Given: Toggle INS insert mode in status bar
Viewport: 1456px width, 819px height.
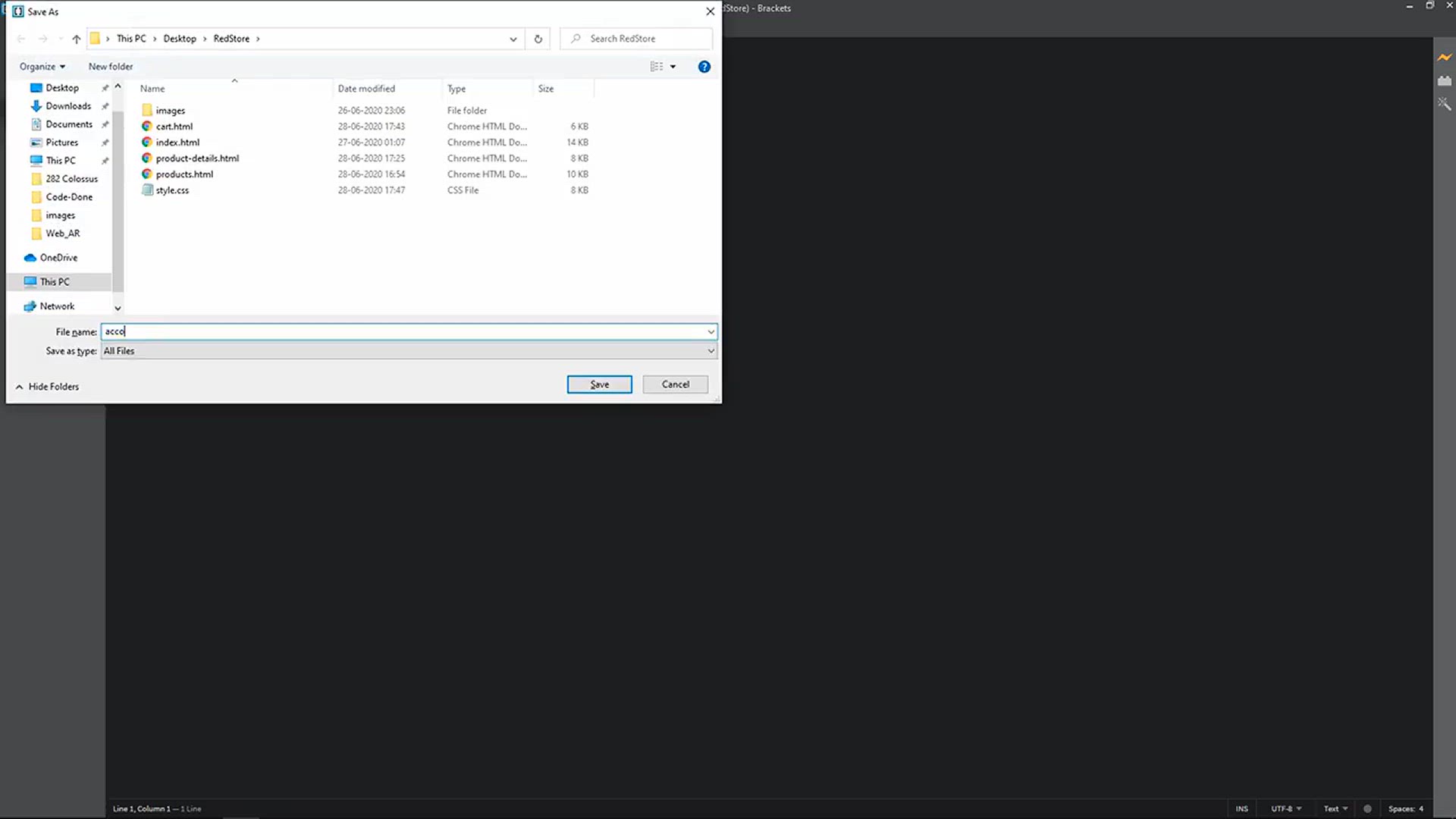Looking at the screenshot, I should 1241,809.
